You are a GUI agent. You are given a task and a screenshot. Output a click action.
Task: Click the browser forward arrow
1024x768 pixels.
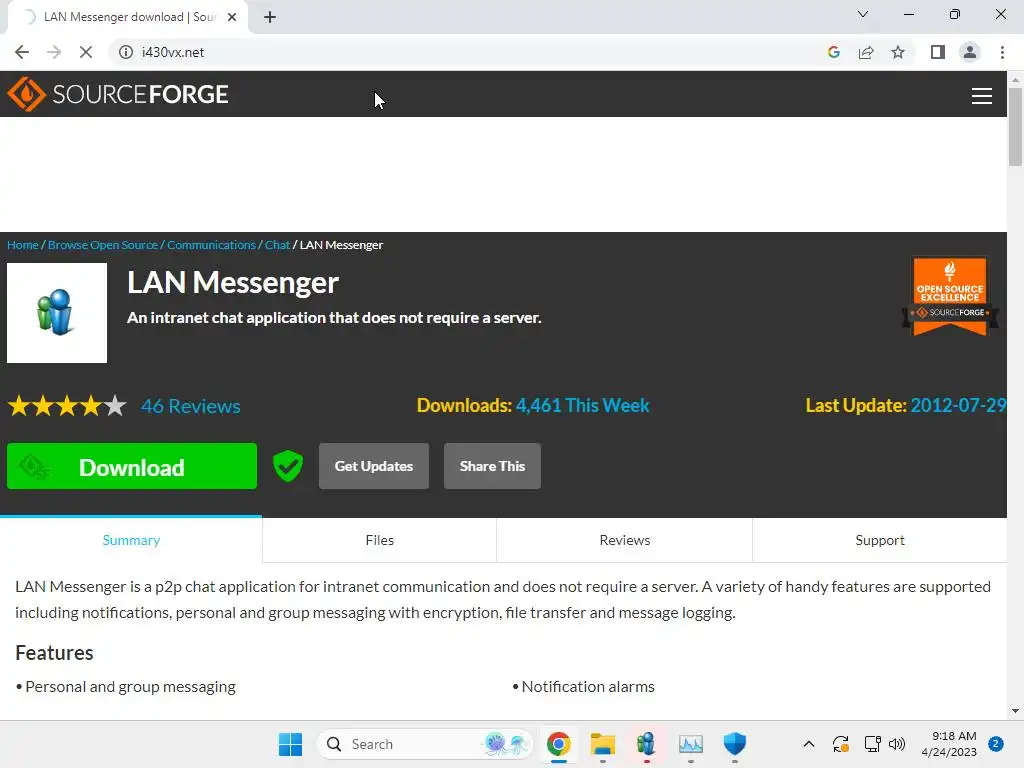pos(54,52)
